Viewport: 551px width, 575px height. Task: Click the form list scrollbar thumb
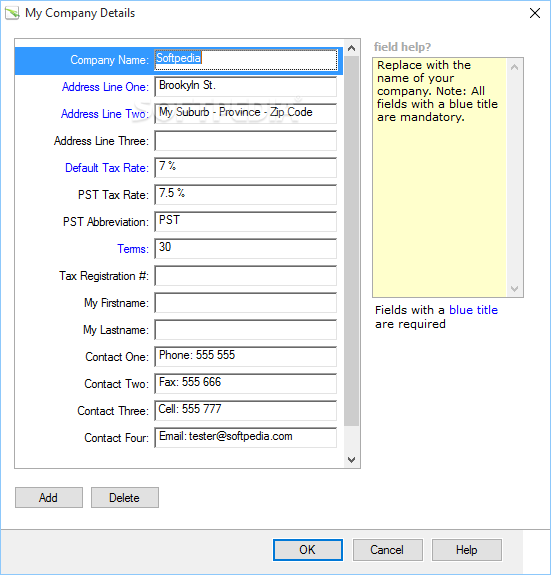click(351, 241)
